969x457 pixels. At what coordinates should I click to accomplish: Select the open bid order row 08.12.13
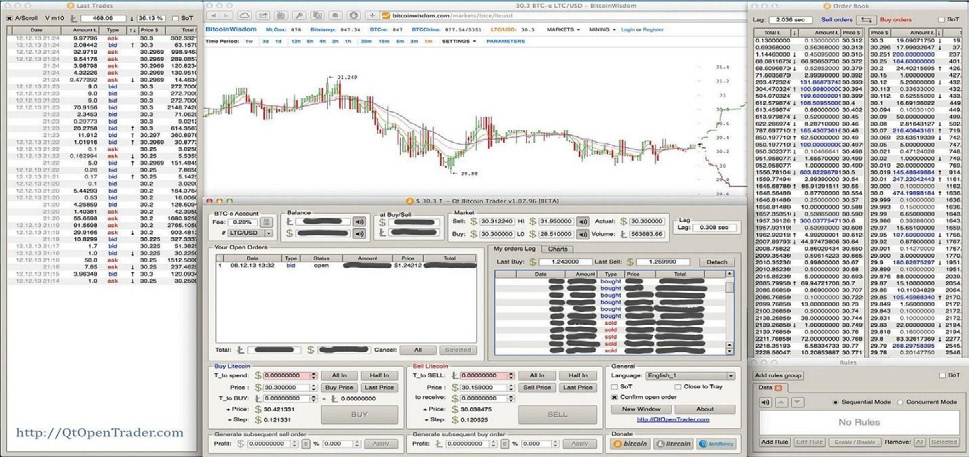(x=345, y=265)
